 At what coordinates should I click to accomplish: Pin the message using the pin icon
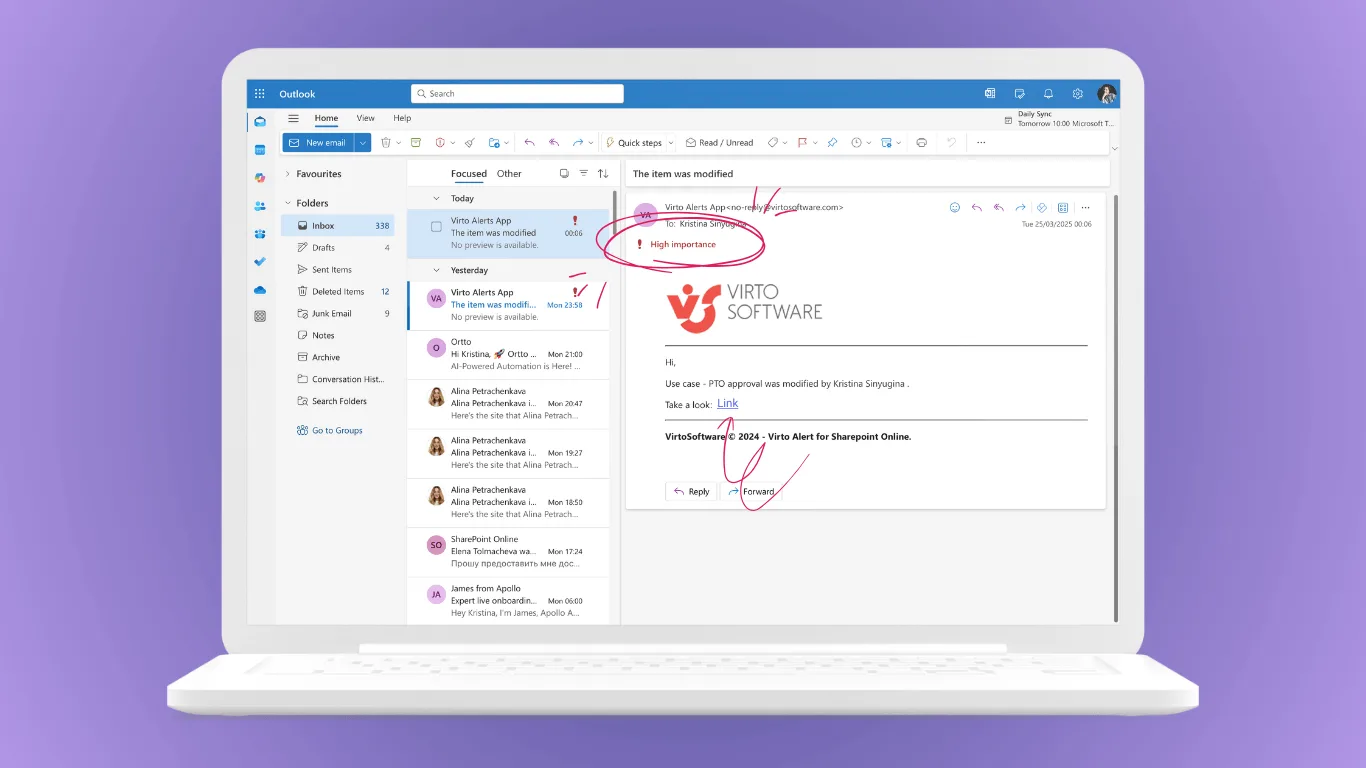(x=832, y=143)
